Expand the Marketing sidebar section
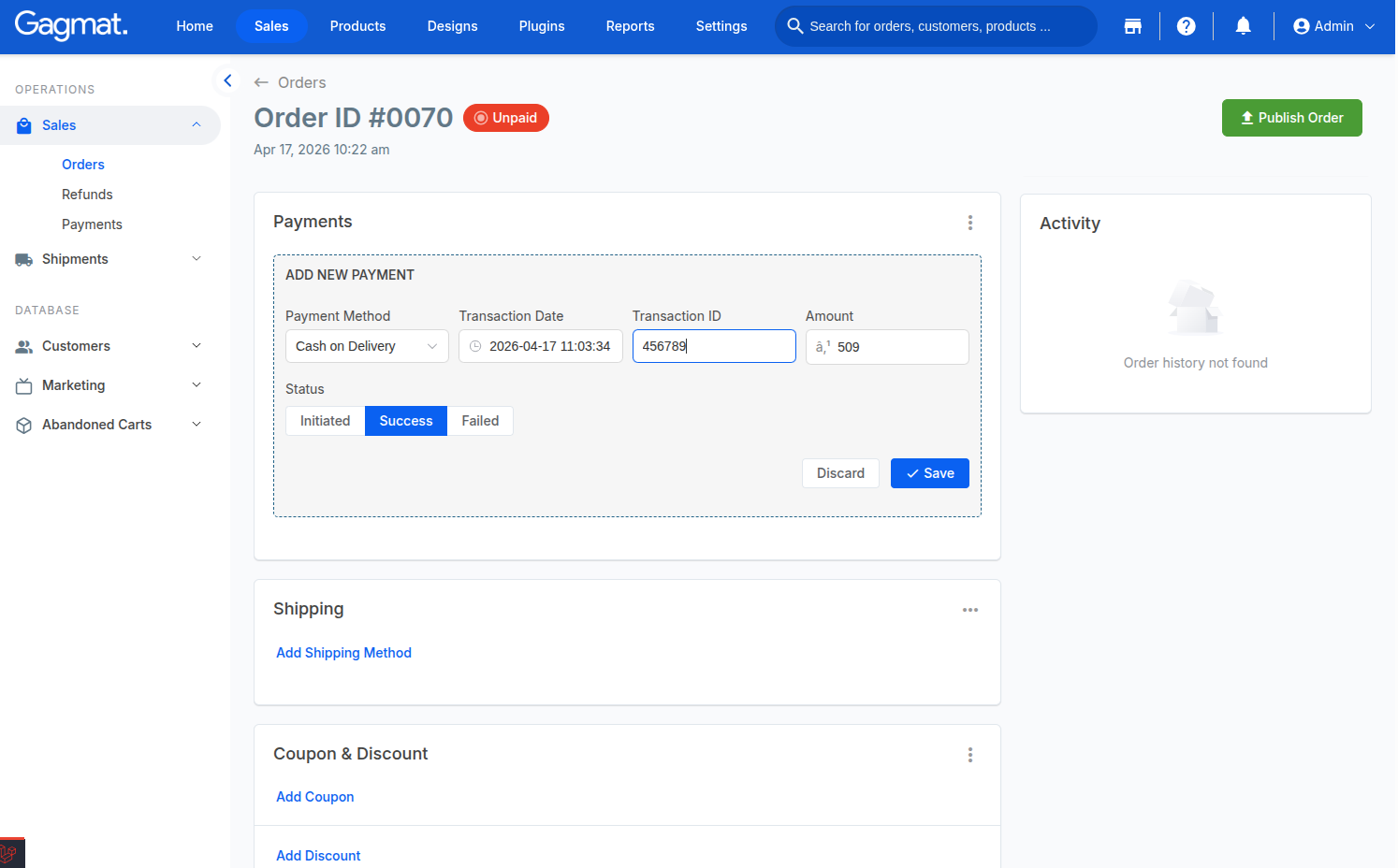1398x868 pixels. coord(197,385)
